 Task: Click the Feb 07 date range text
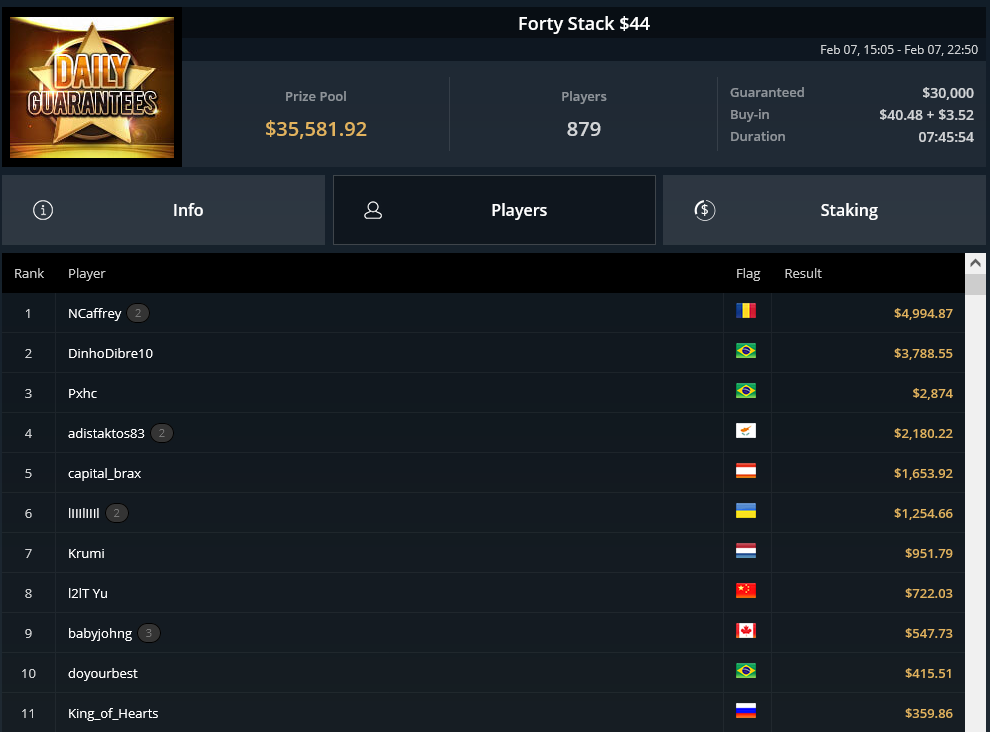(898, 49)
